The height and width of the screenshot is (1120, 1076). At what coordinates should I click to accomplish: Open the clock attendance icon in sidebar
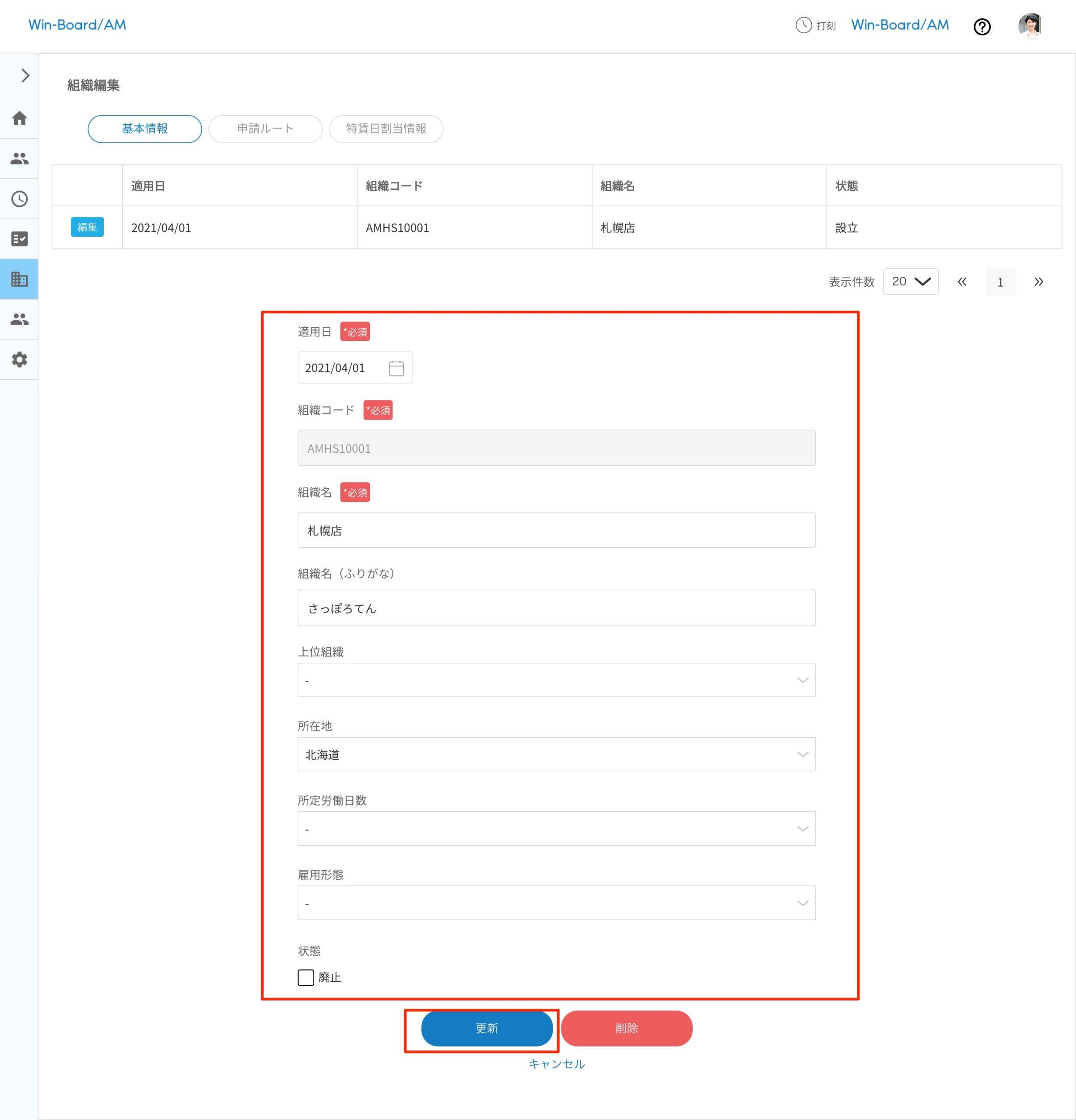(x=19, y=199)
